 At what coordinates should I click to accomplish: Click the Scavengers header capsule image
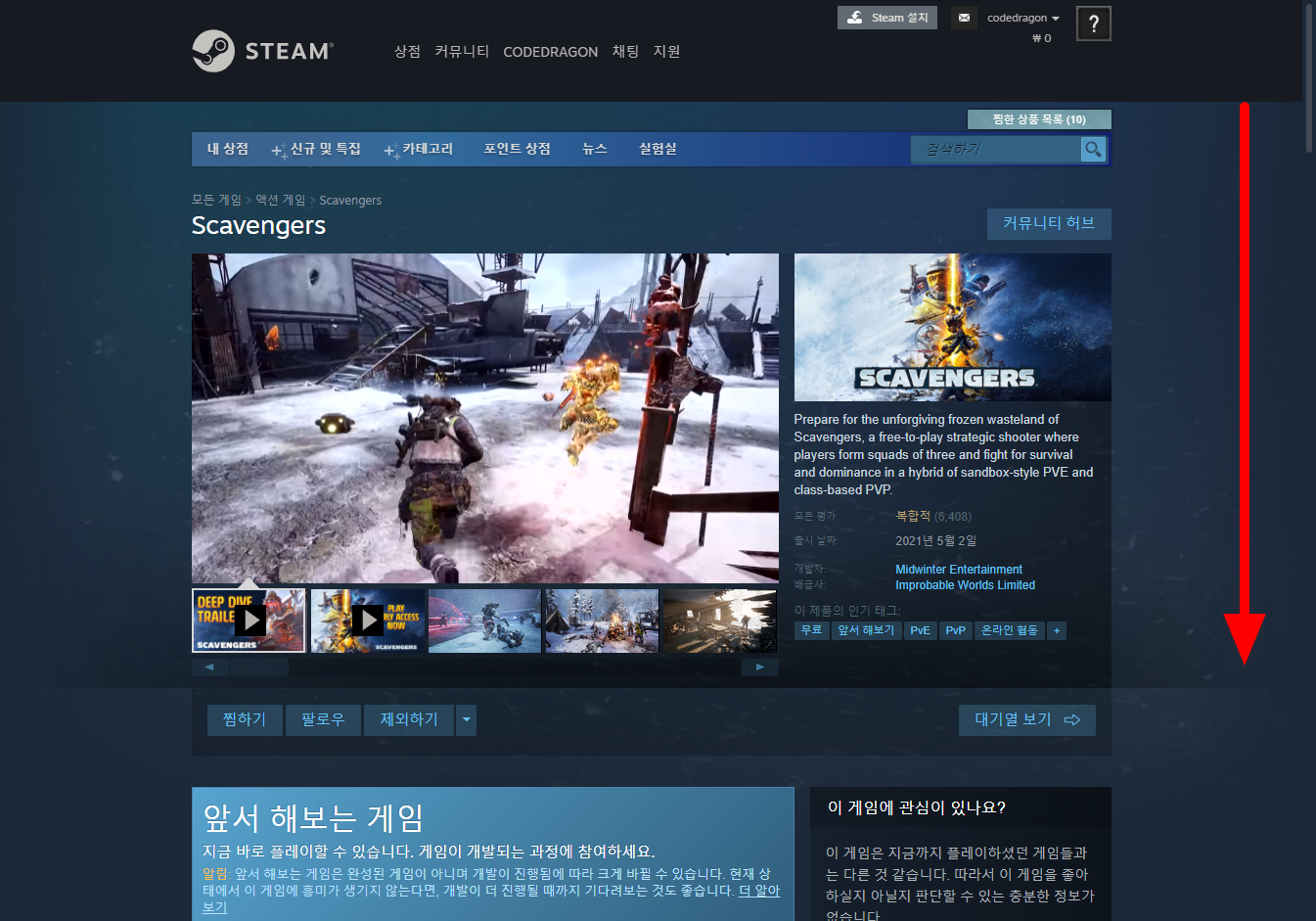coord(953,327)
